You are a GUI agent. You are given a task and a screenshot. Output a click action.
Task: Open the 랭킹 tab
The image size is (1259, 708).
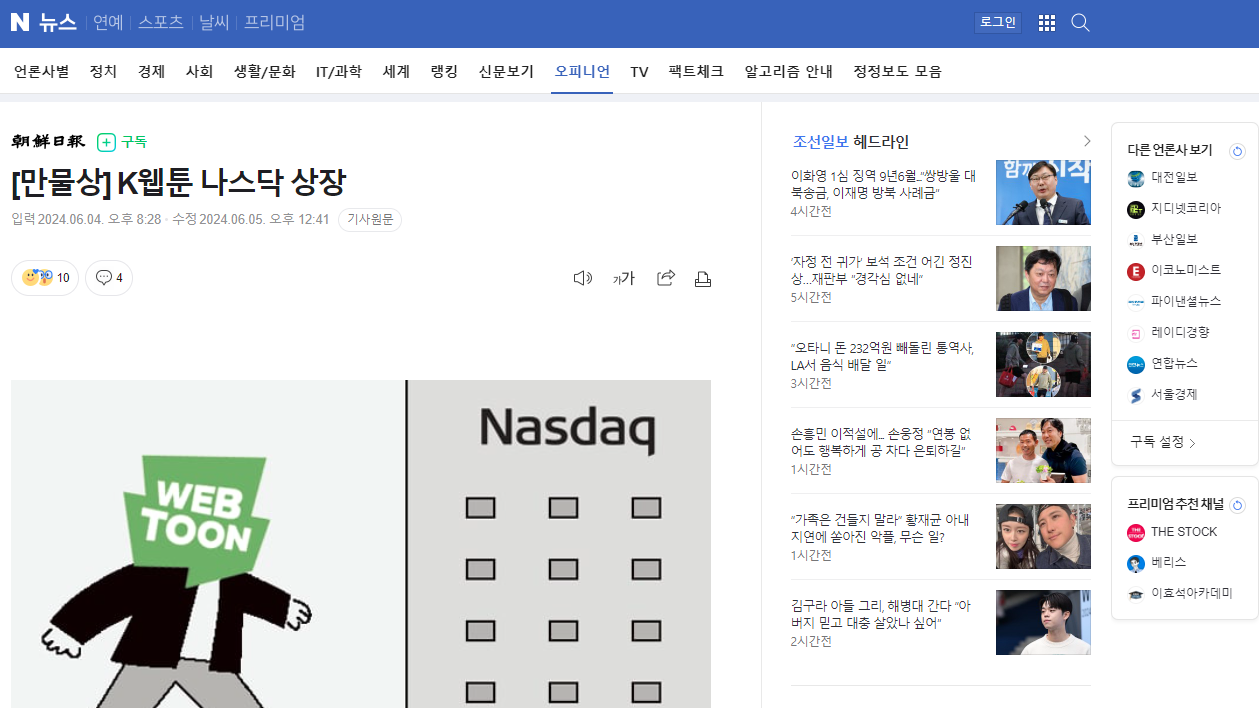click(444, 72)
